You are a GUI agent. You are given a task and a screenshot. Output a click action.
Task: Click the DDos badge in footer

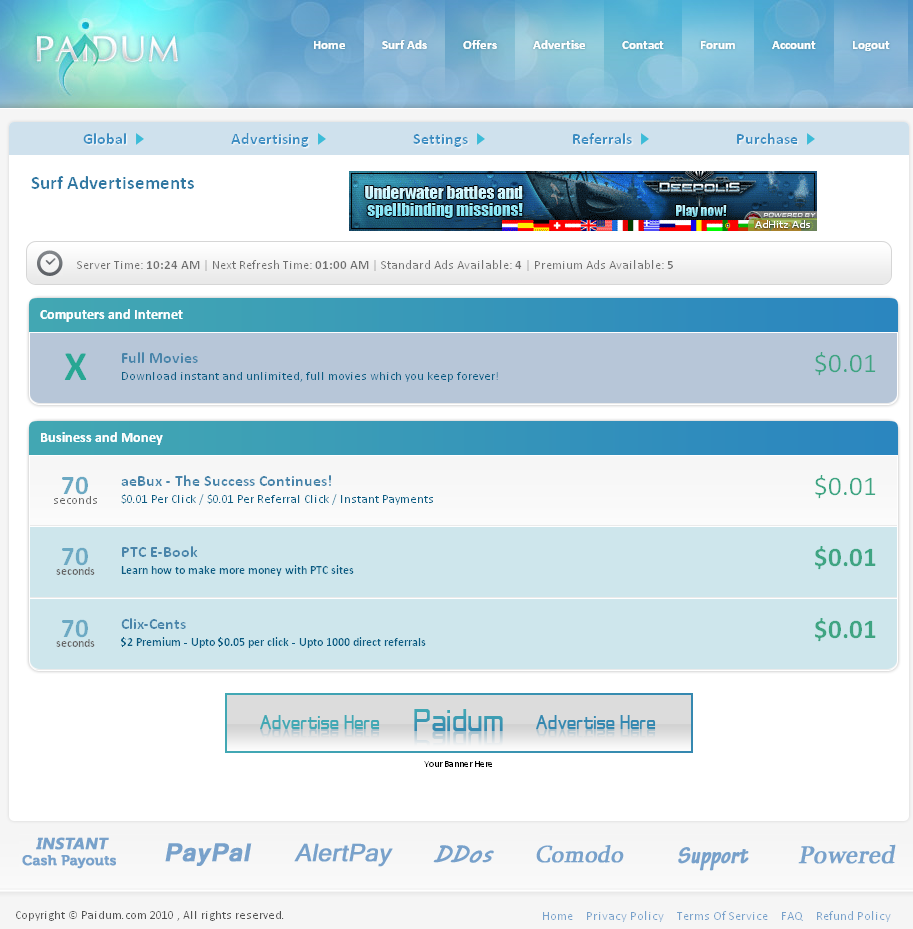(x=463, y=854)
